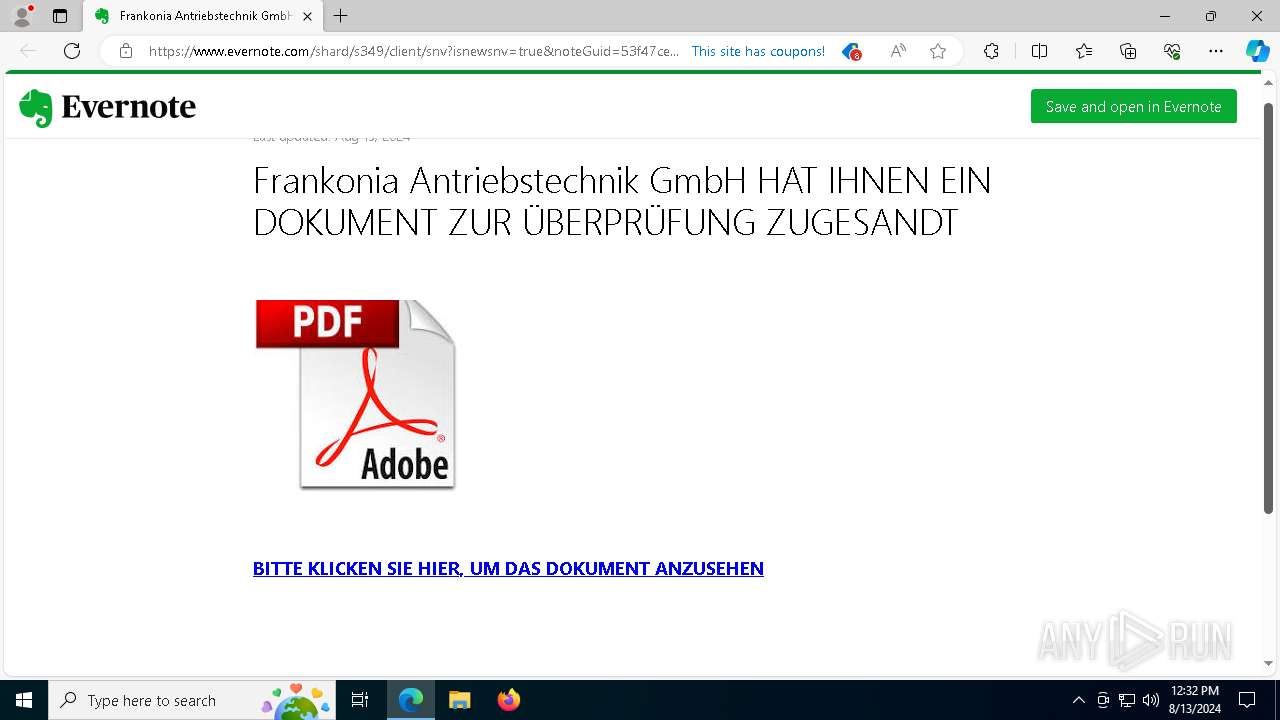Go back to previous page
The height and width of the screenshot is (720, 1280).
tap(28, 51)
